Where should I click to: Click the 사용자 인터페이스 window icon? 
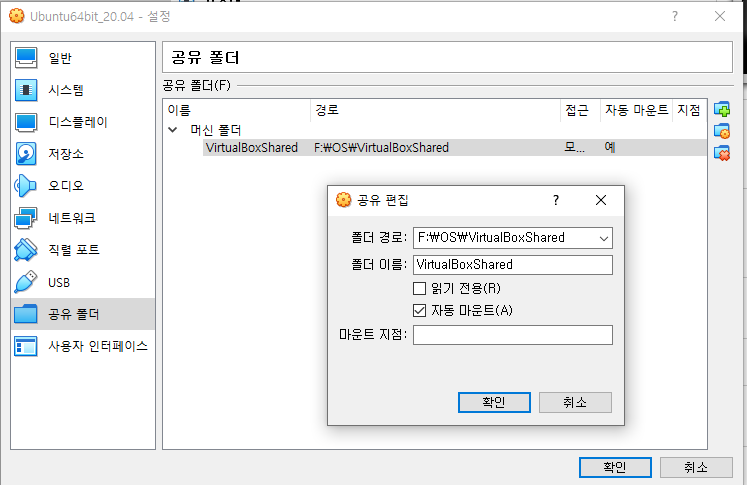(x=26, y=346)
